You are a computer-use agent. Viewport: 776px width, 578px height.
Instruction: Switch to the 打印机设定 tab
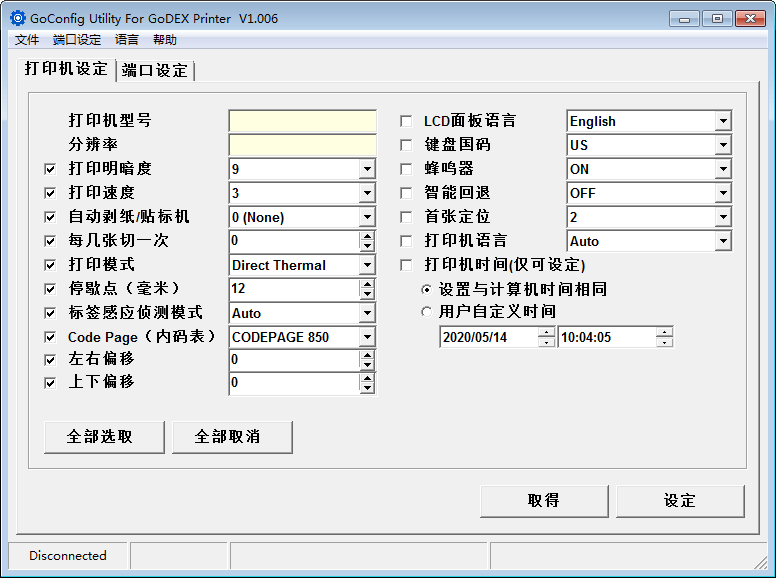pyautogui.click(x=66, y=68)
